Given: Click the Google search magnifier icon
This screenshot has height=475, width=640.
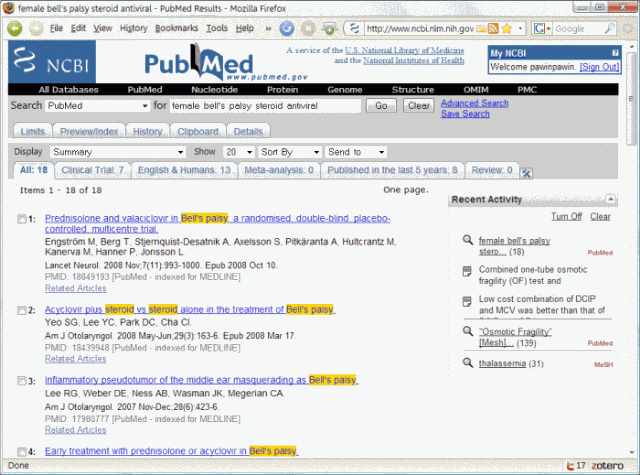Looking at the screenshot, I should coord(609,29).
